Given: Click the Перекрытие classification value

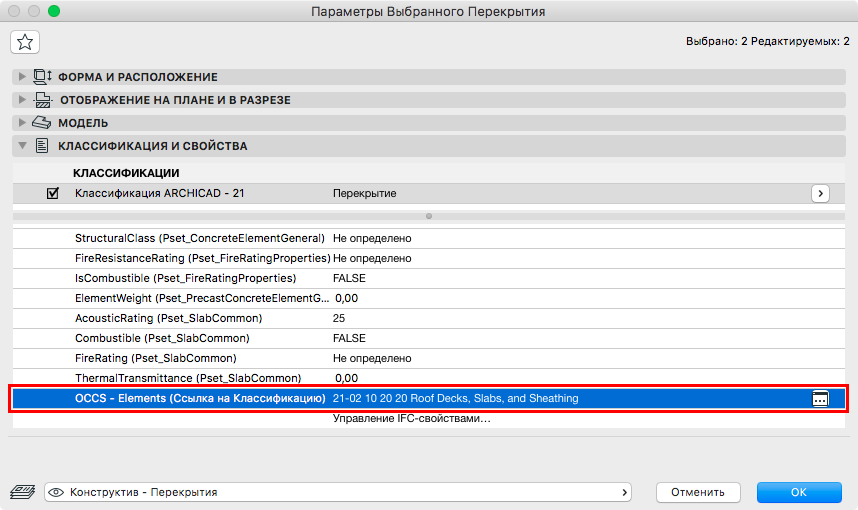Looking at the screenshot, I should pos(364,193).
